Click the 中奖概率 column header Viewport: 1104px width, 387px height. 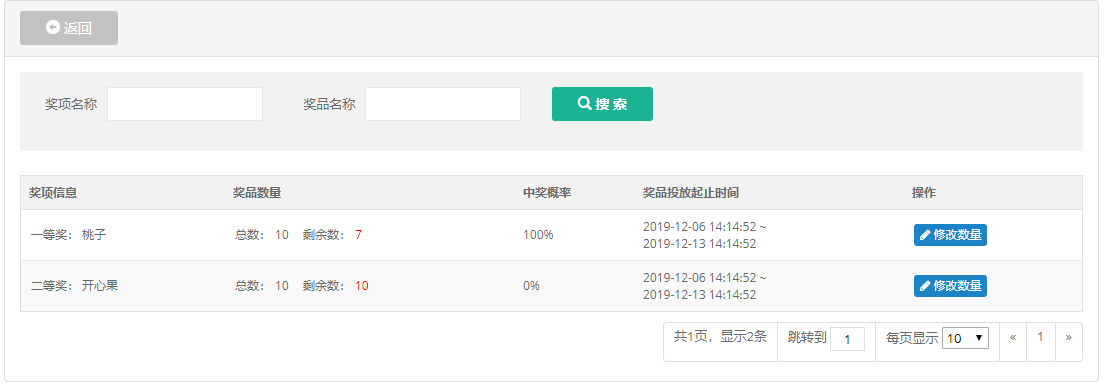[x=546, y=193]
